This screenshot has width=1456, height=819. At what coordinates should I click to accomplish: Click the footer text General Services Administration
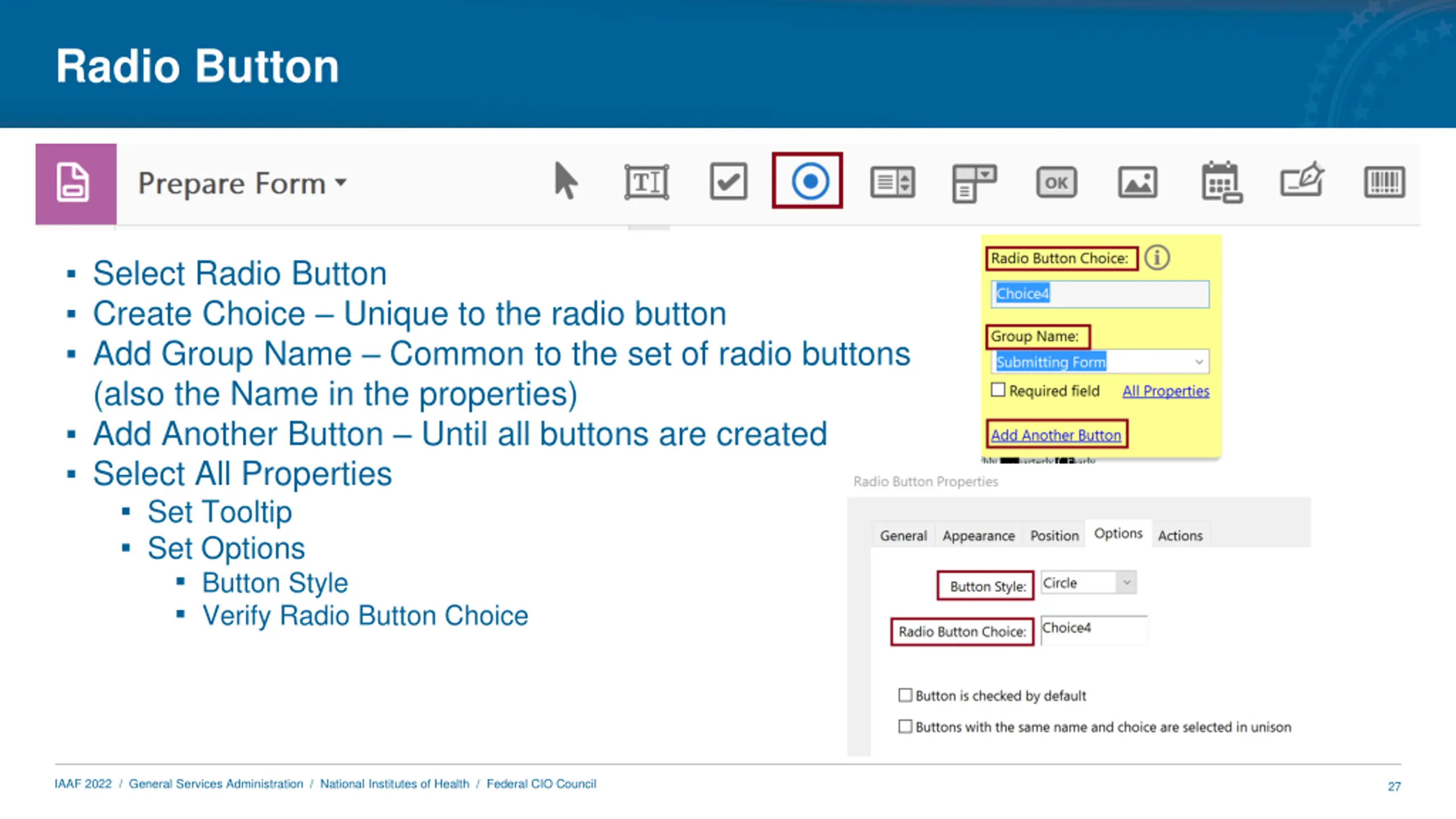(x=216, y=784)
